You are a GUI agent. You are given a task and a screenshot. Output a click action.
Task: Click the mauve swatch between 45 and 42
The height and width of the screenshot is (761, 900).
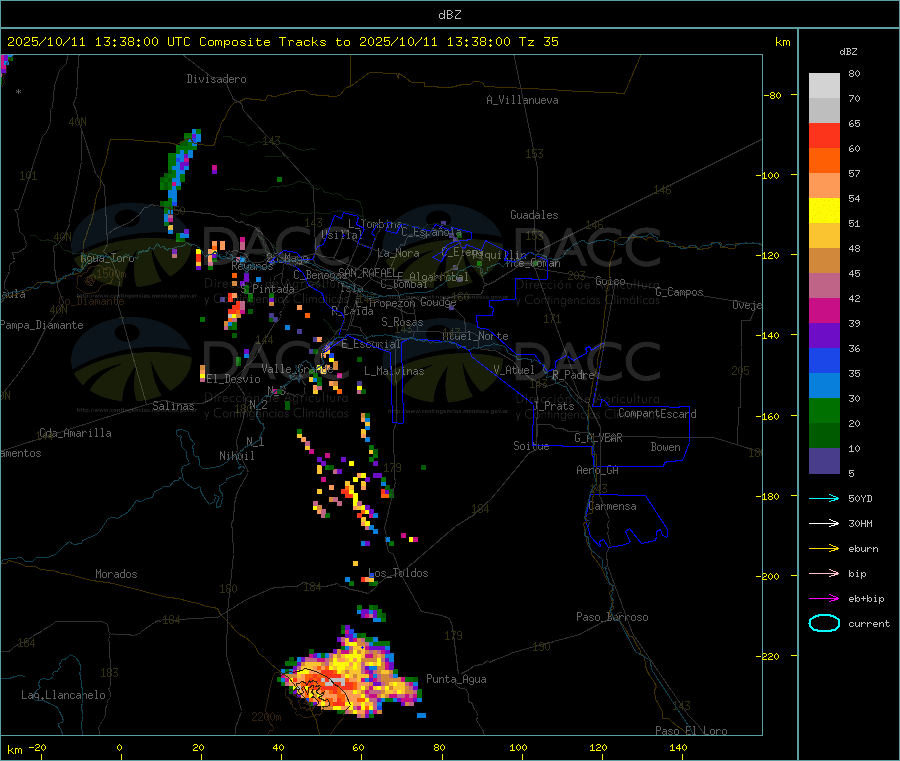pos(824,286)
